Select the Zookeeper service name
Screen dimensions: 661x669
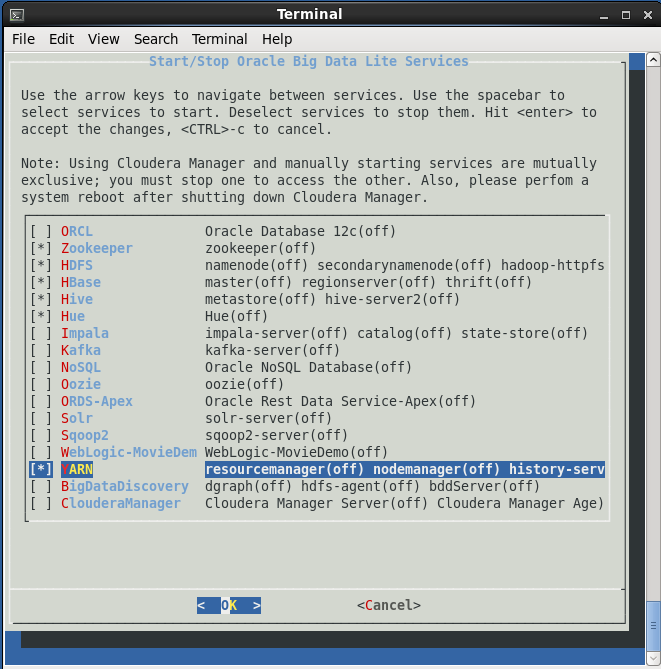pyautogui.click(x=97, y=248)
